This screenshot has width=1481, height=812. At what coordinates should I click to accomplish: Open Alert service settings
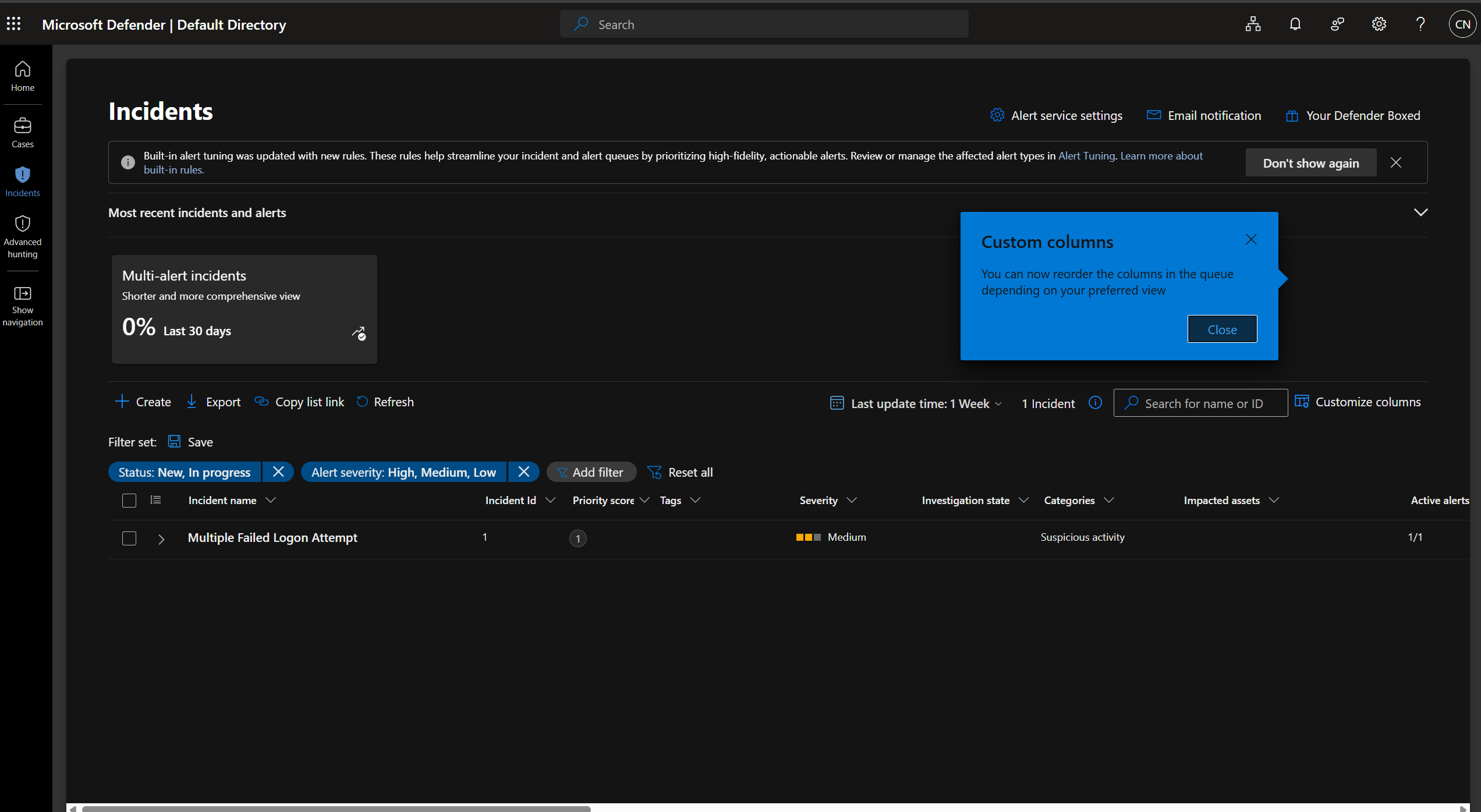[x=1056, y=115]
